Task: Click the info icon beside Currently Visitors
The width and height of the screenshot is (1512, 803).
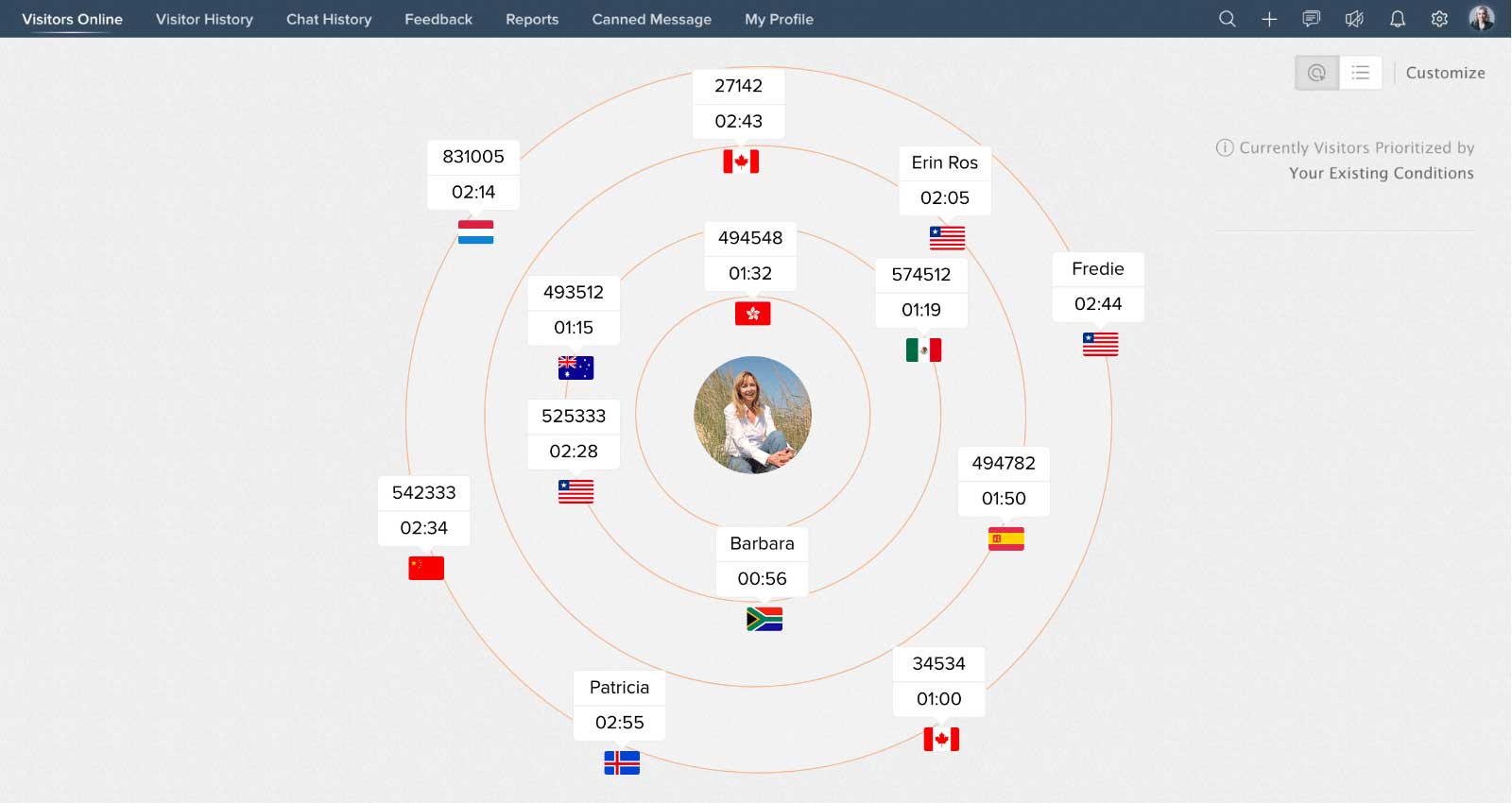Action: pos(1224,147)
